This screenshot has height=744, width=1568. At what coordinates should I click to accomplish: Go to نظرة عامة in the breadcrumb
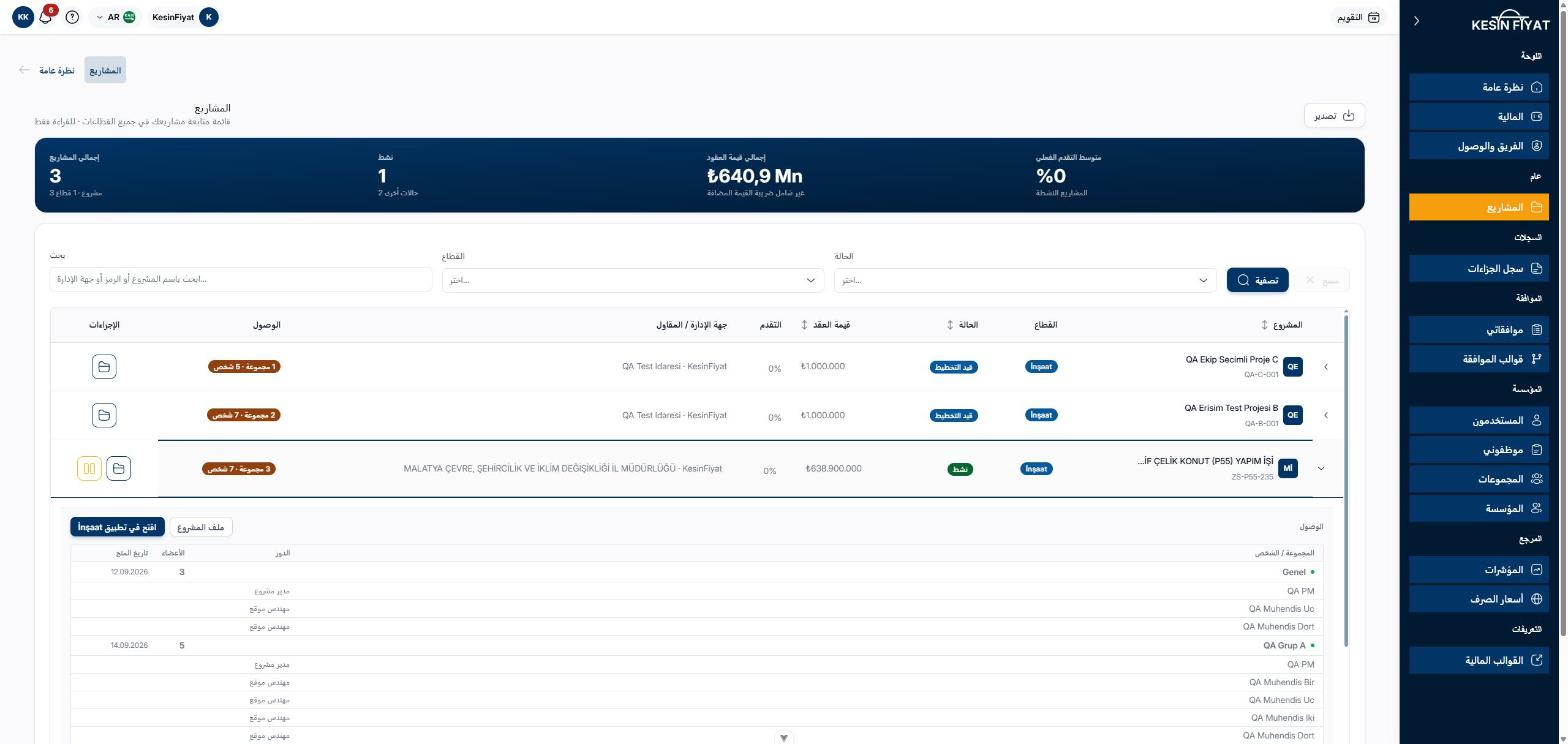(x=57, y=70)
